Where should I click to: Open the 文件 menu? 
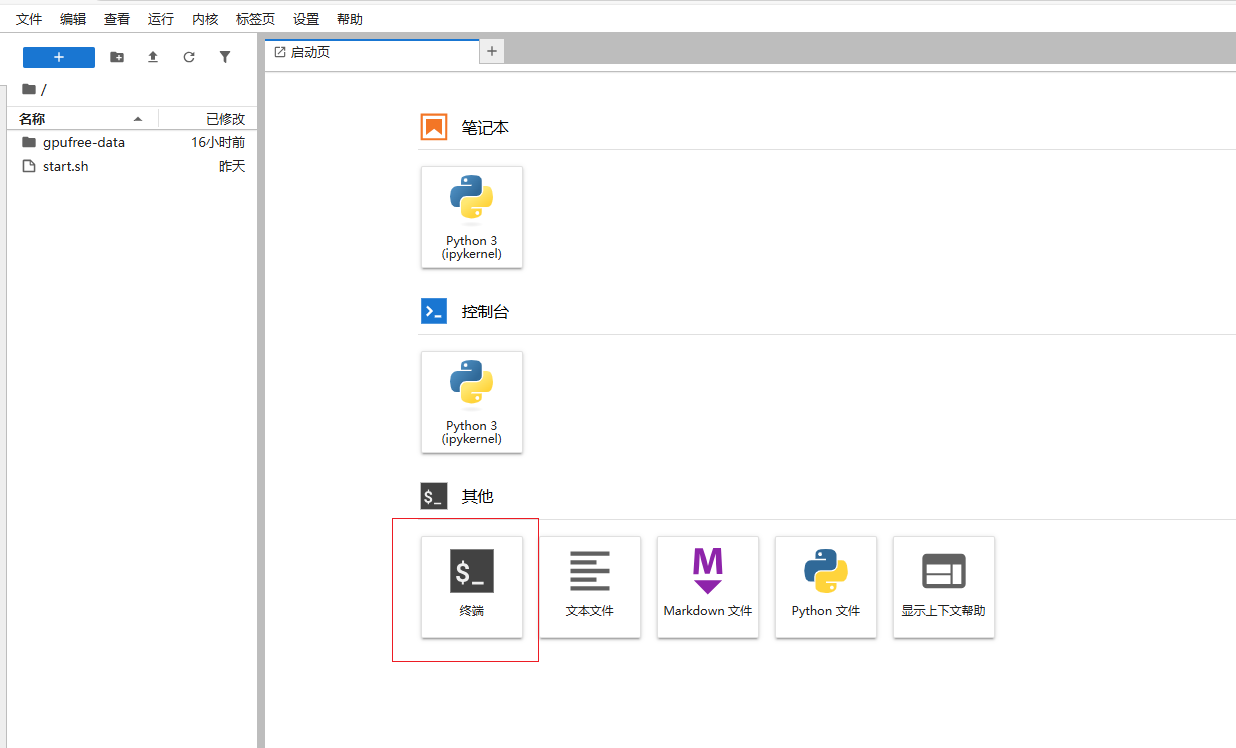point(29,19)
